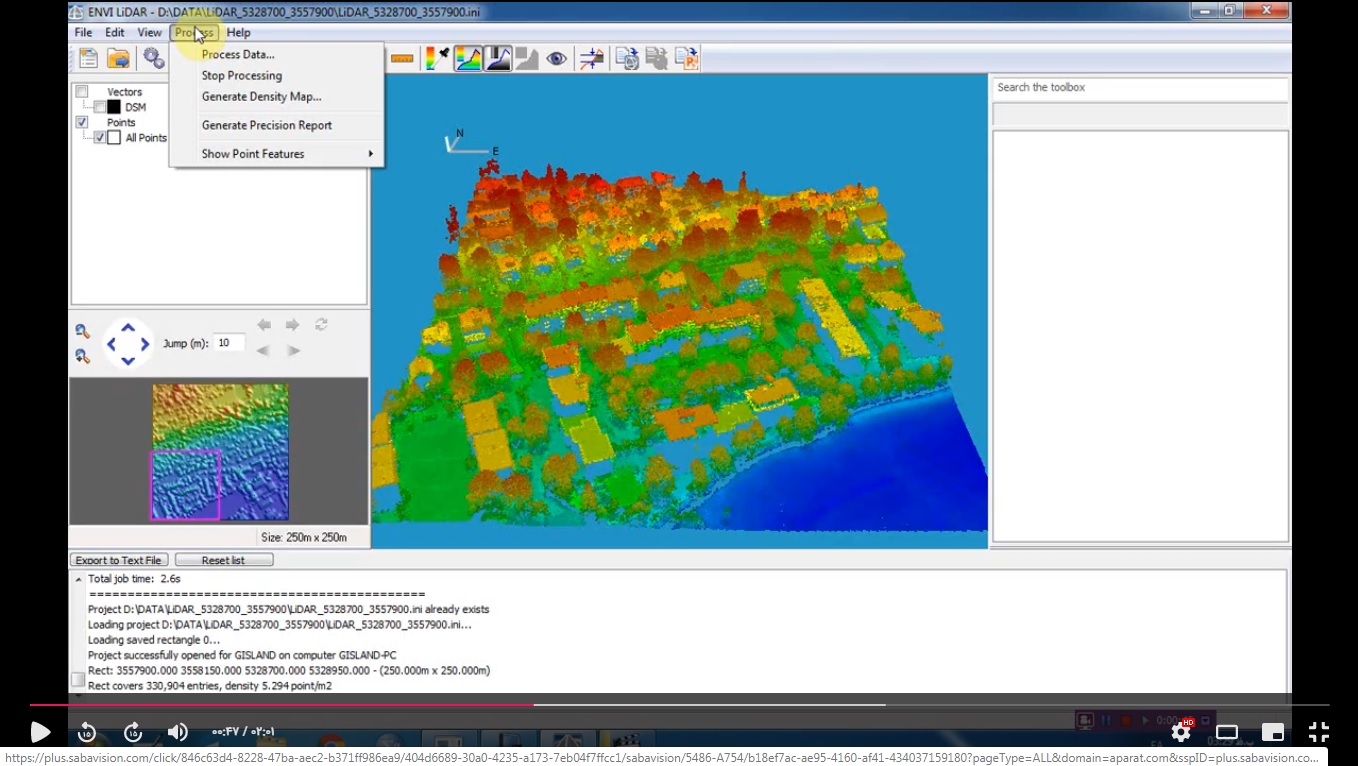Seek on the video progress bar
Screen dimensions: 1358x766
point(679,705)
